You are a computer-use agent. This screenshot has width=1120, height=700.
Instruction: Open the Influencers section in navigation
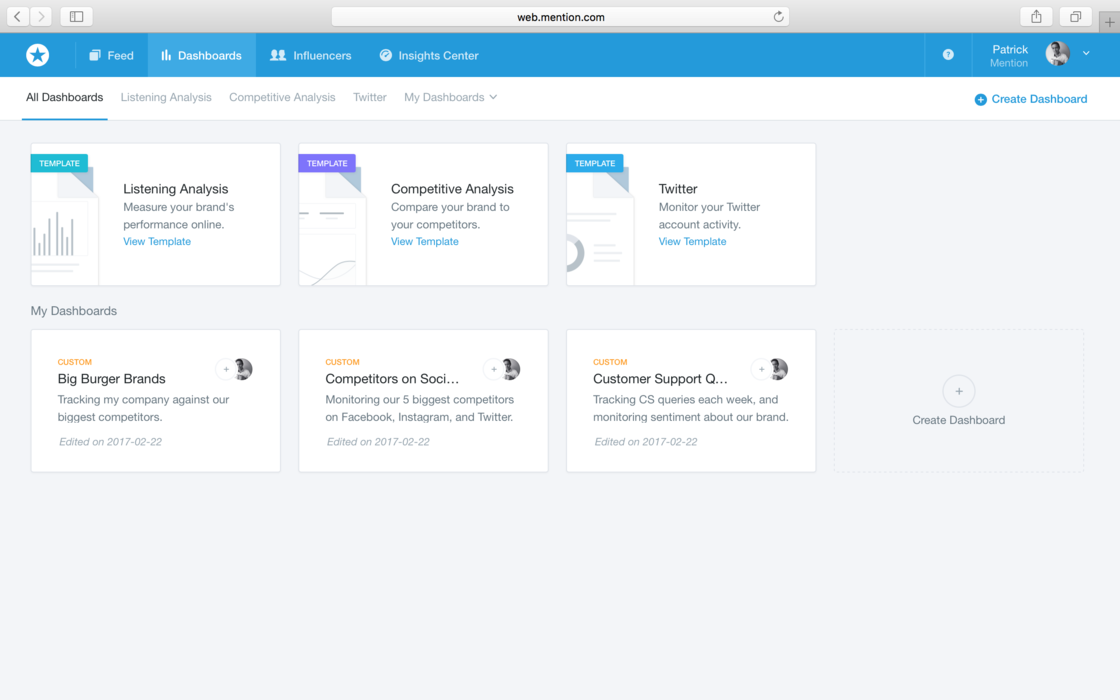click(311, 55)
